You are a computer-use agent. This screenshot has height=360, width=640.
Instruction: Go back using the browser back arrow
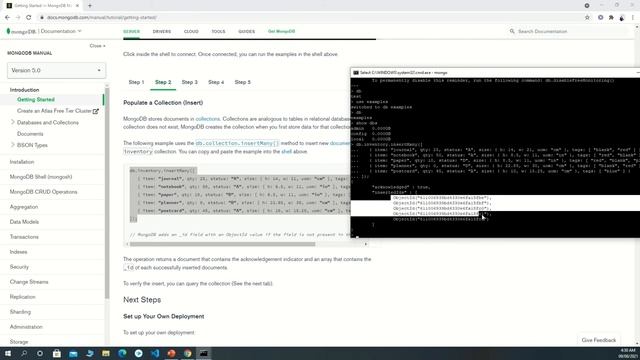[7, 18]
